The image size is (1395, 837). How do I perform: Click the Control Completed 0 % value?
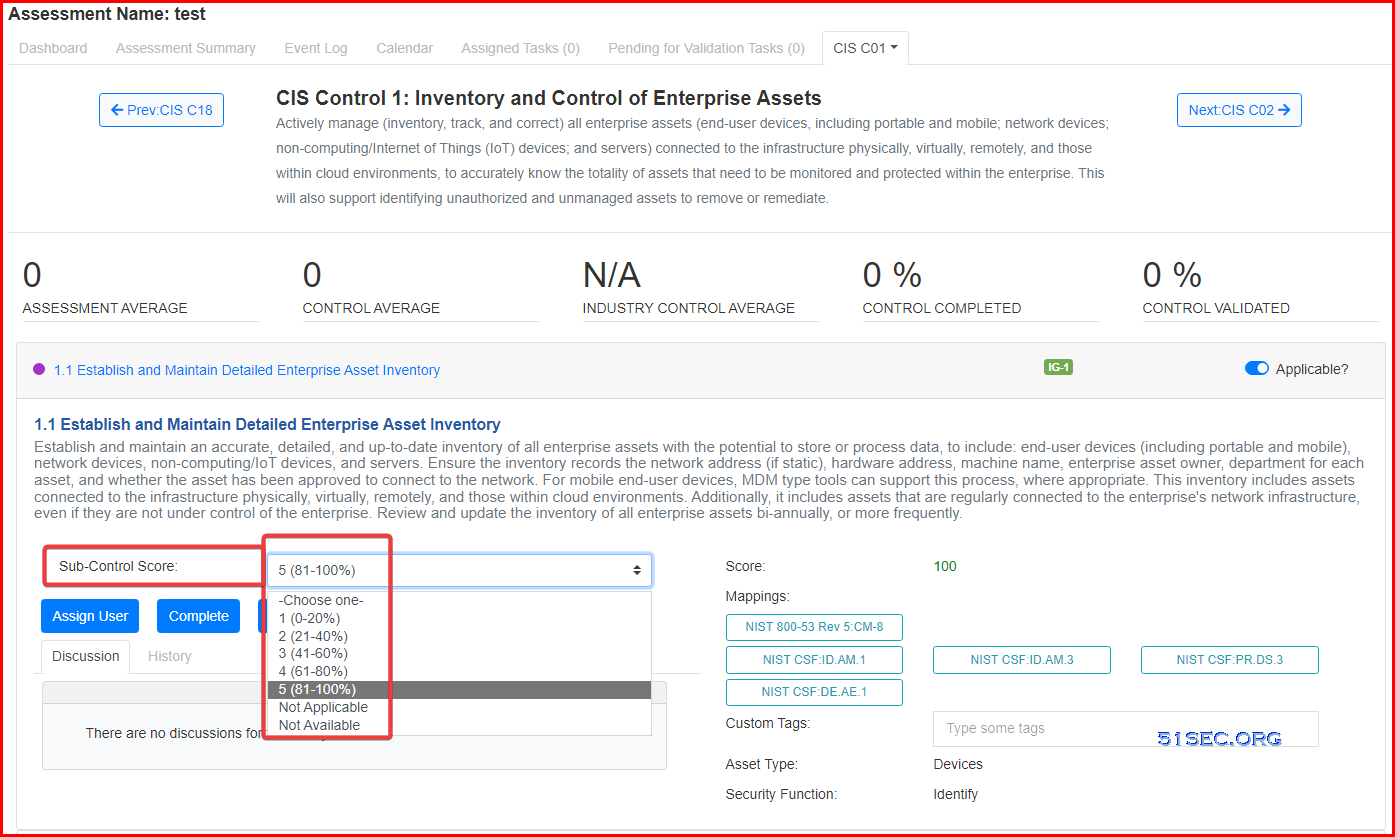point(892,275)
